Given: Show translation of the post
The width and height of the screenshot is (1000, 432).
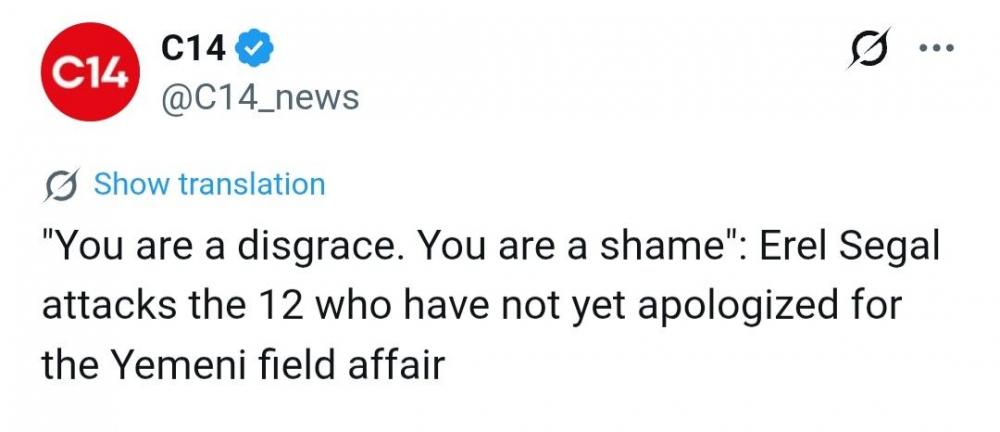Looking at the screenshot, I should 209,185.
